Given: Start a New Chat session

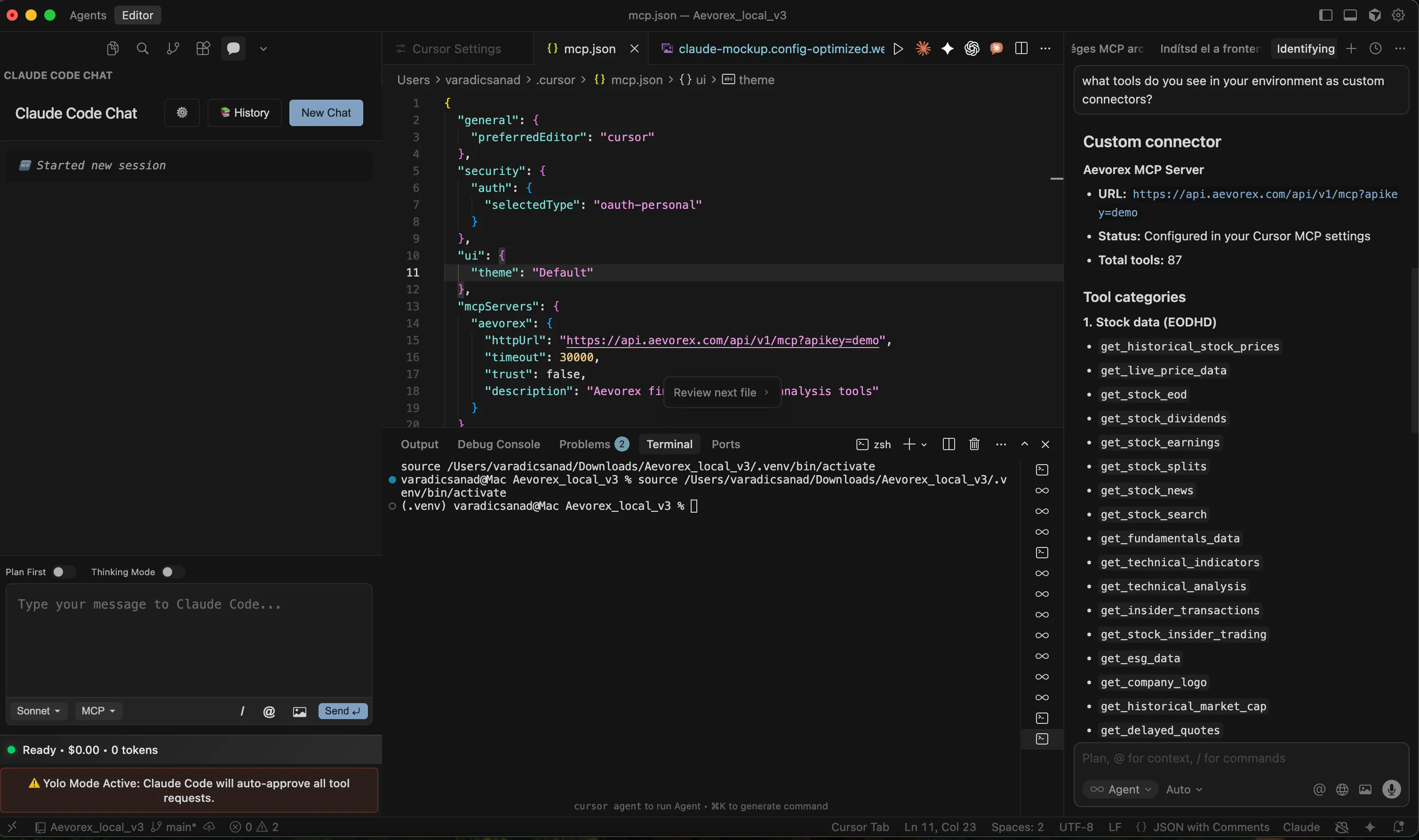Looking at the screenshot, I should [326, 112].
